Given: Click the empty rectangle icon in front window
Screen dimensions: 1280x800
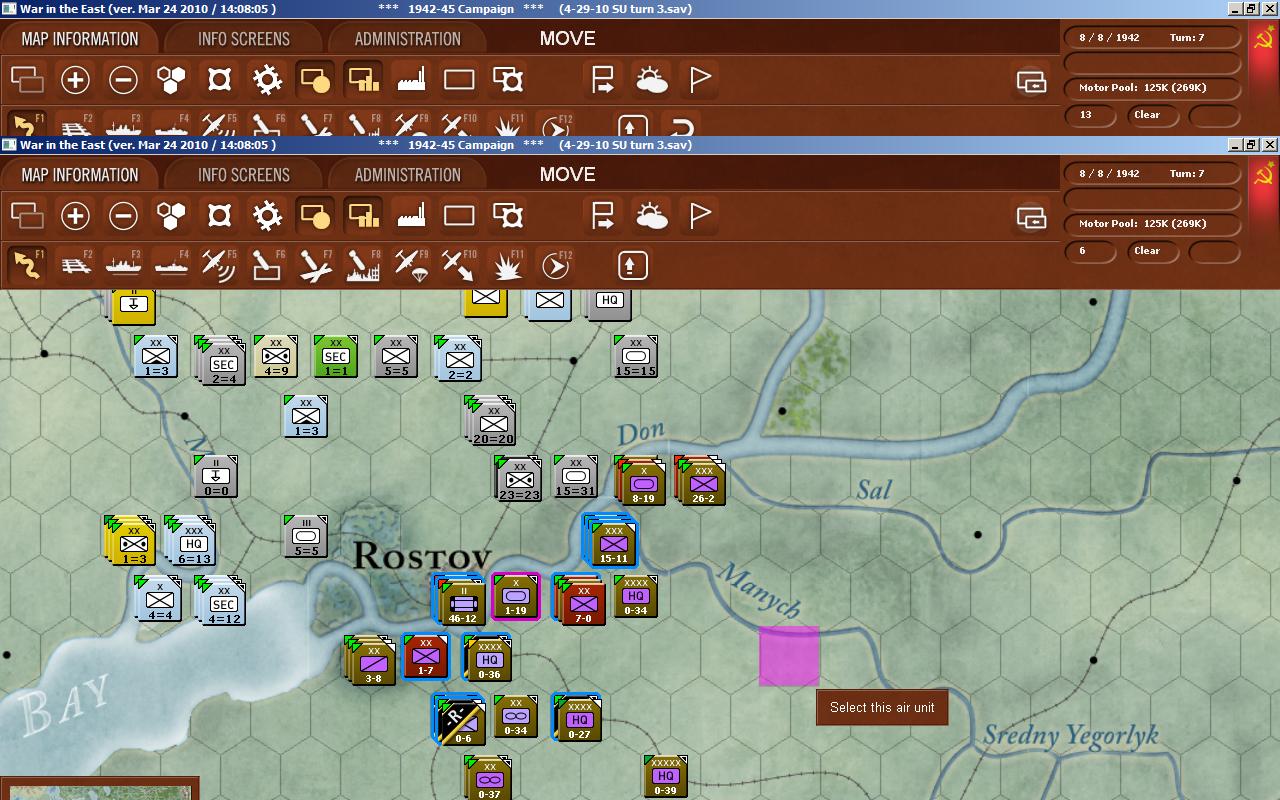Looking at the screenshot, I should click(459, 216).
